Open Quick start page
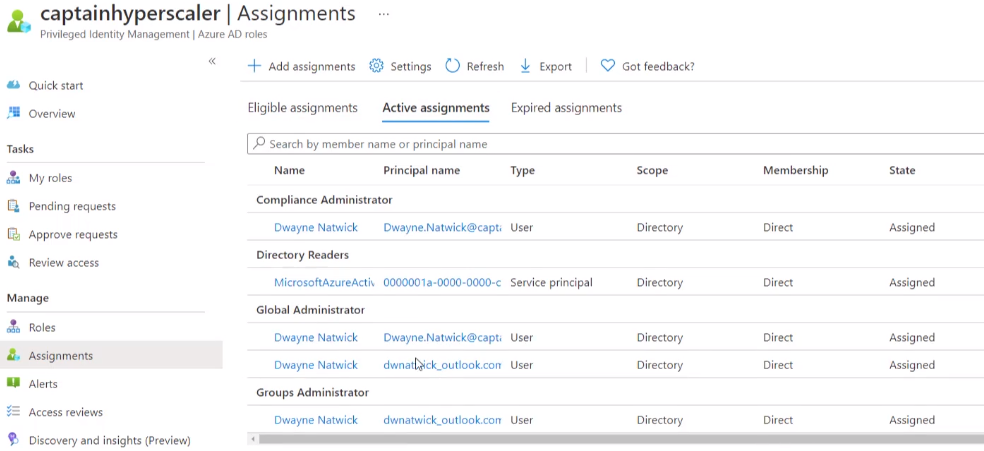This screenshot has height=451, width=984. [x=56, y=85]
